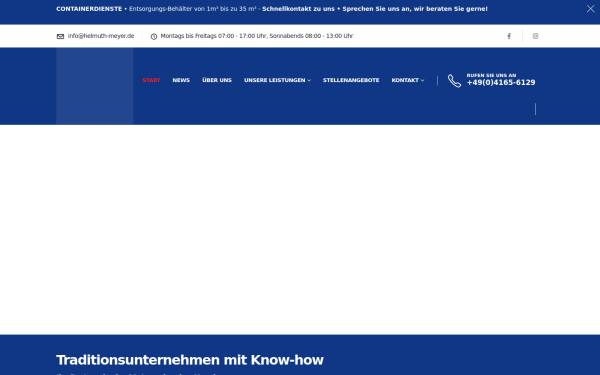Click 'Schnellkontakt zu uns' banner text
Screen dimensions: 600x375
click(298, 9)
